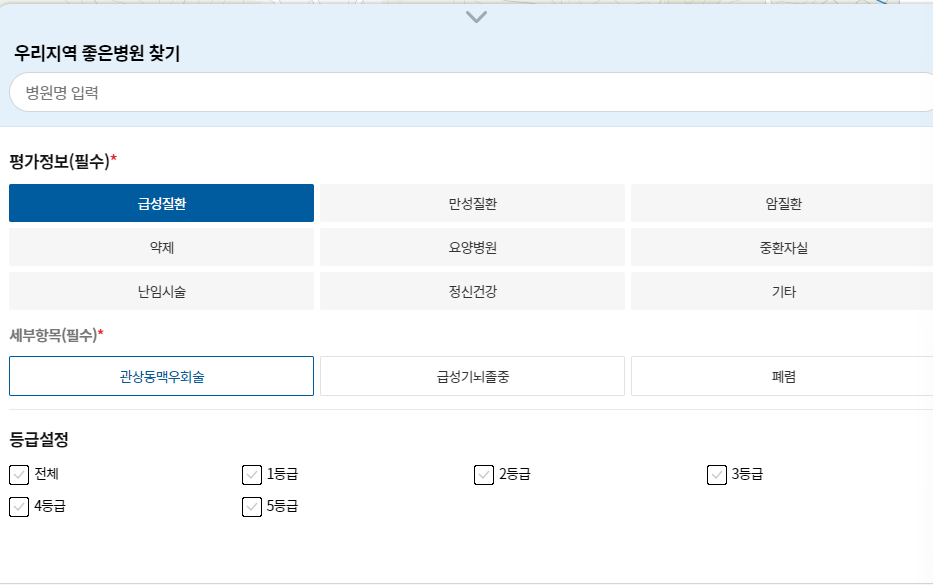Viewport: 933px width, 585px height.
Task: Toggle the 1등급 checkbox
Action: coord(250,475)
